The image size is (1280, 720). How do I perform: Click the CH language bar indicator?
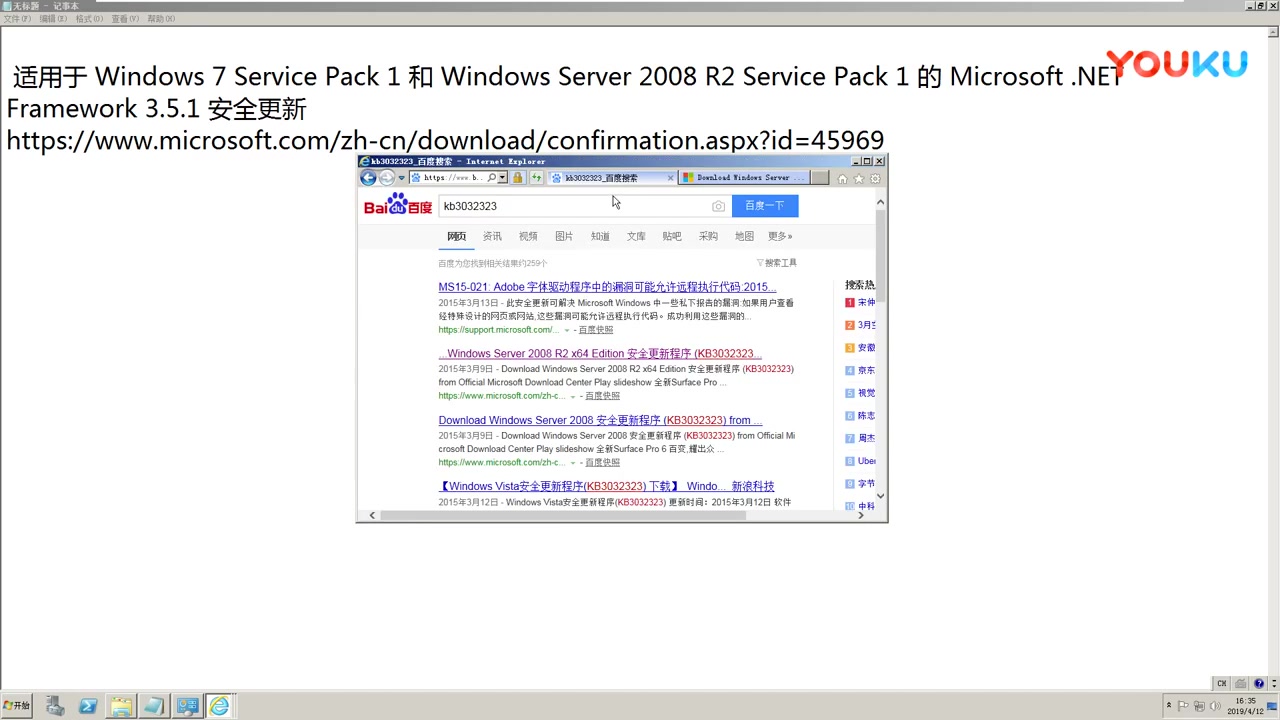(x=1221, y=684)
